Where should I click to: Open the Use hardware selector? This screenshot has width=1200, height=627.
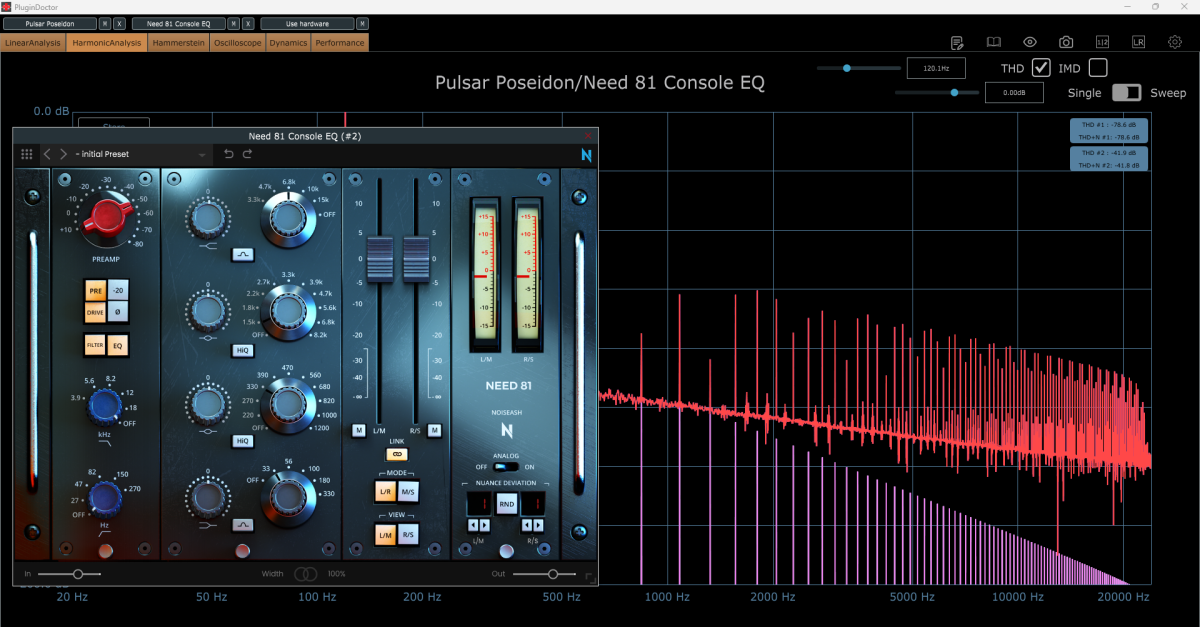307,23
